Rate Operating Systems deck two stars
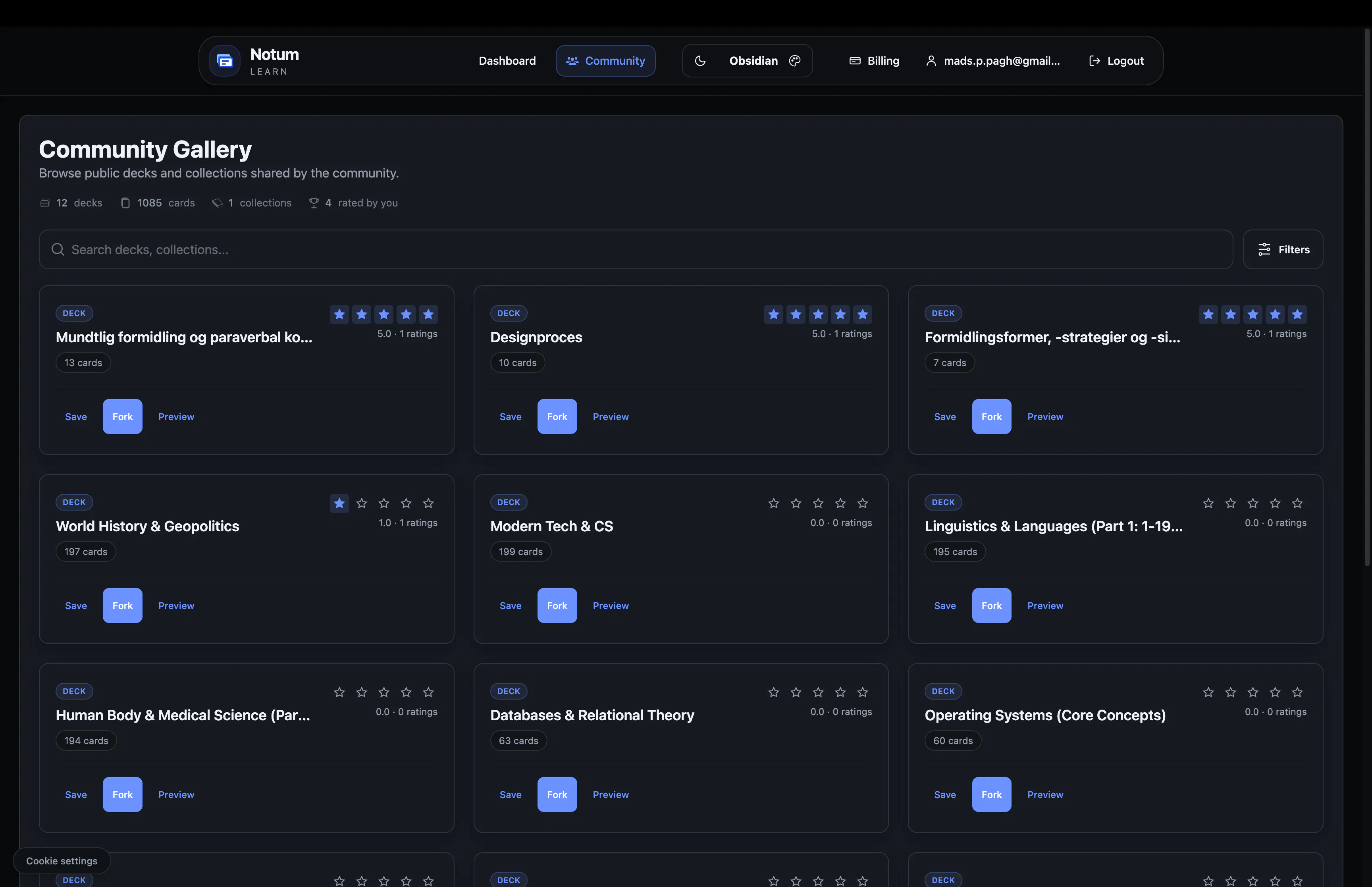 (x=1230, y=692)
